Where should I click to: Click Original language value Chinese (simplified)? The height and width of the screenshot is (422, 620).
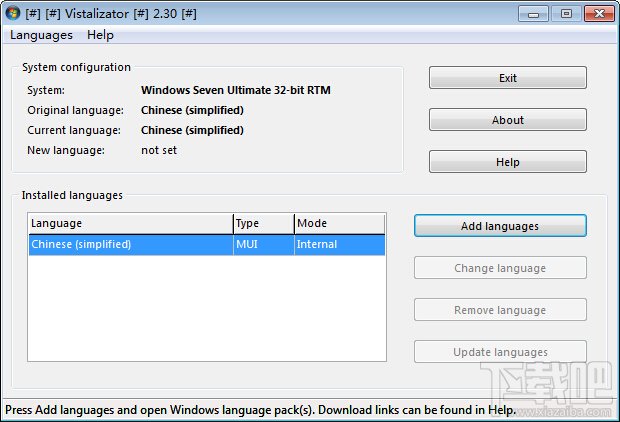(x=192, y=110)
